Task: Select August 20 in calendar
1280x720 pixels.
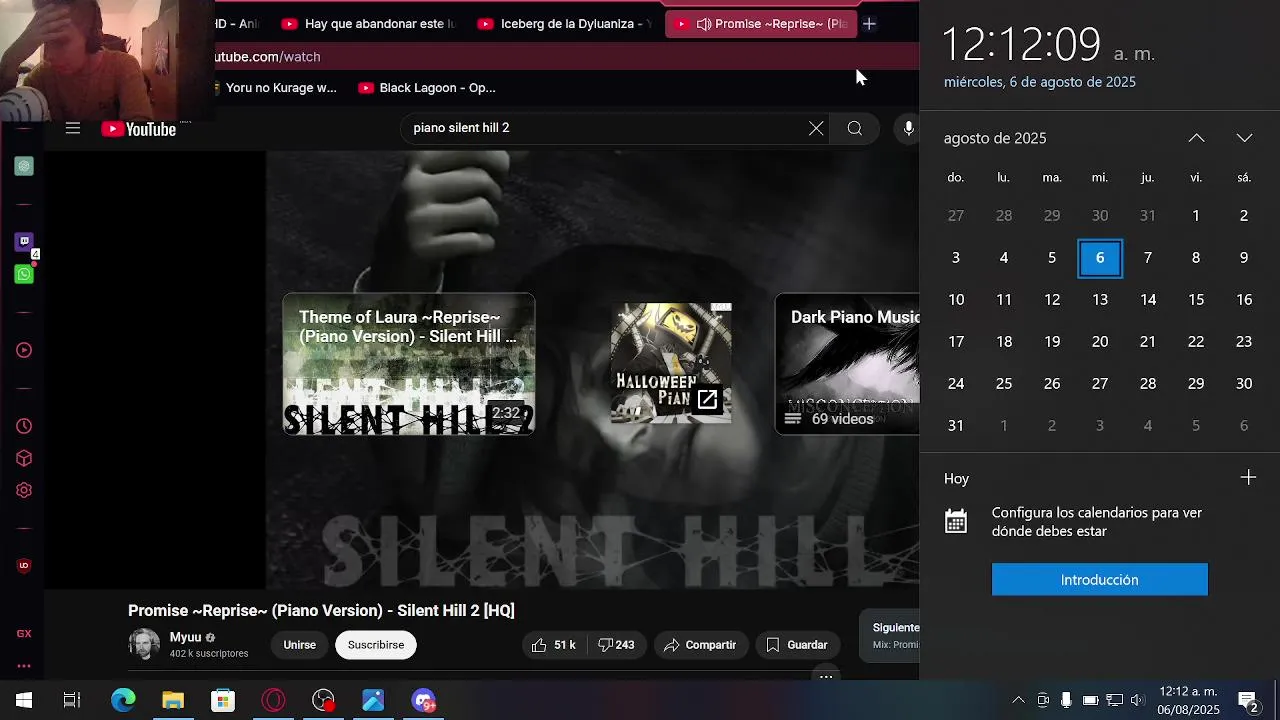Action: pos(1100,342)
